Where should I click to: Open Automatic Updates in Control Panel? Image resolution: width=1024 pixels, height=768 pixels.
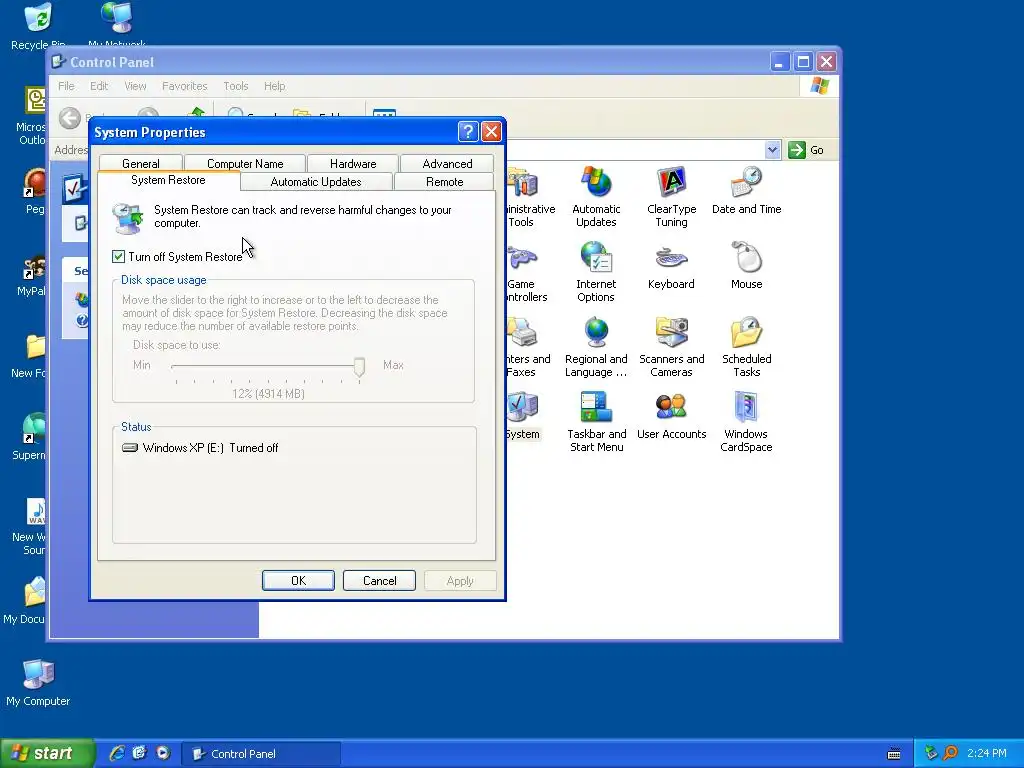click(596, 197)
